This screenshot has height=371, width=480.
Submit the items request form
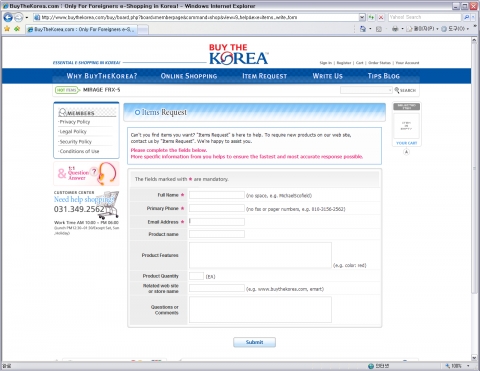coord(254,342)
